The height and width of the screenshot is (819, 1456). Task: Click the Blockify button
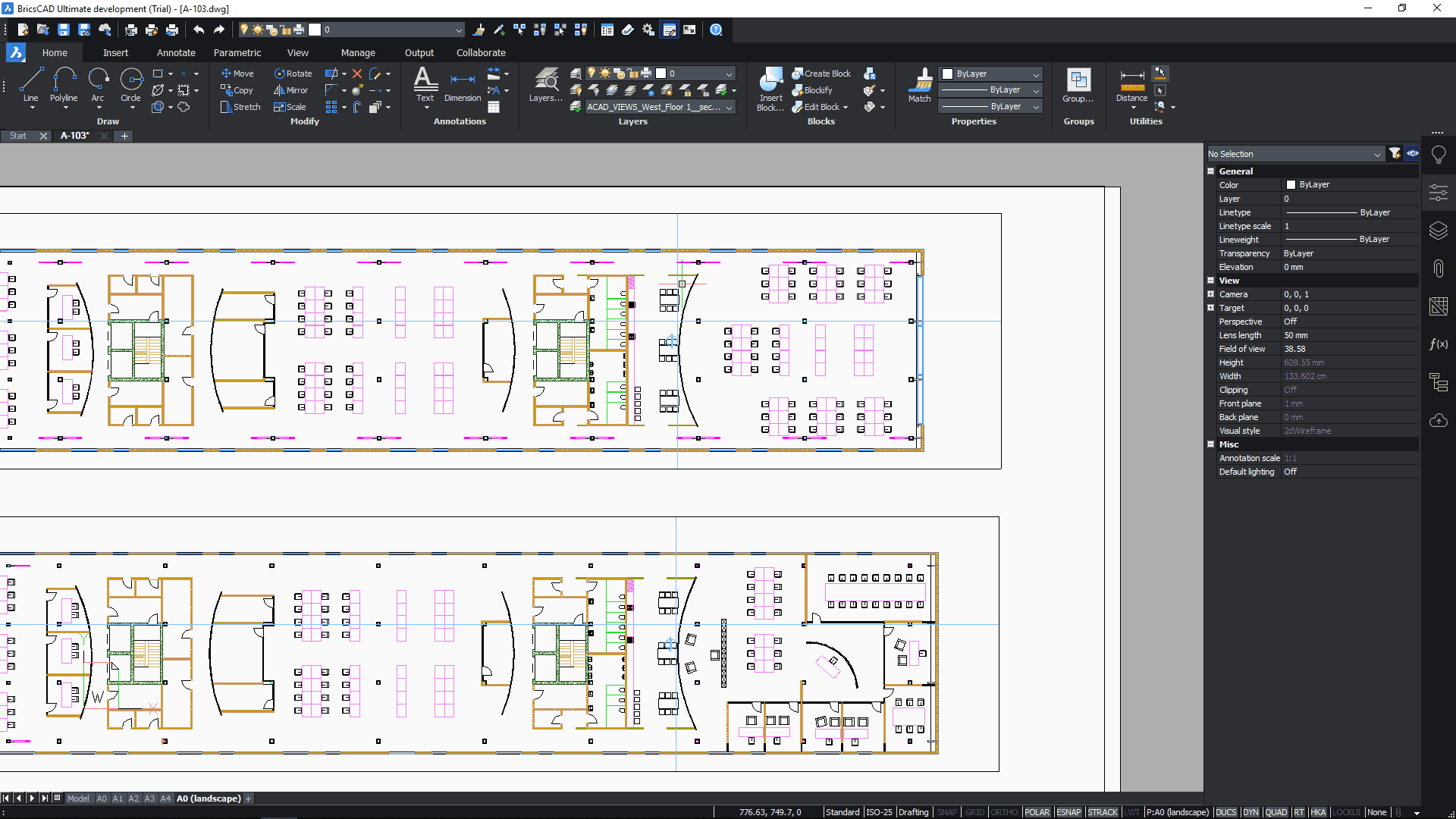[812, 90]
